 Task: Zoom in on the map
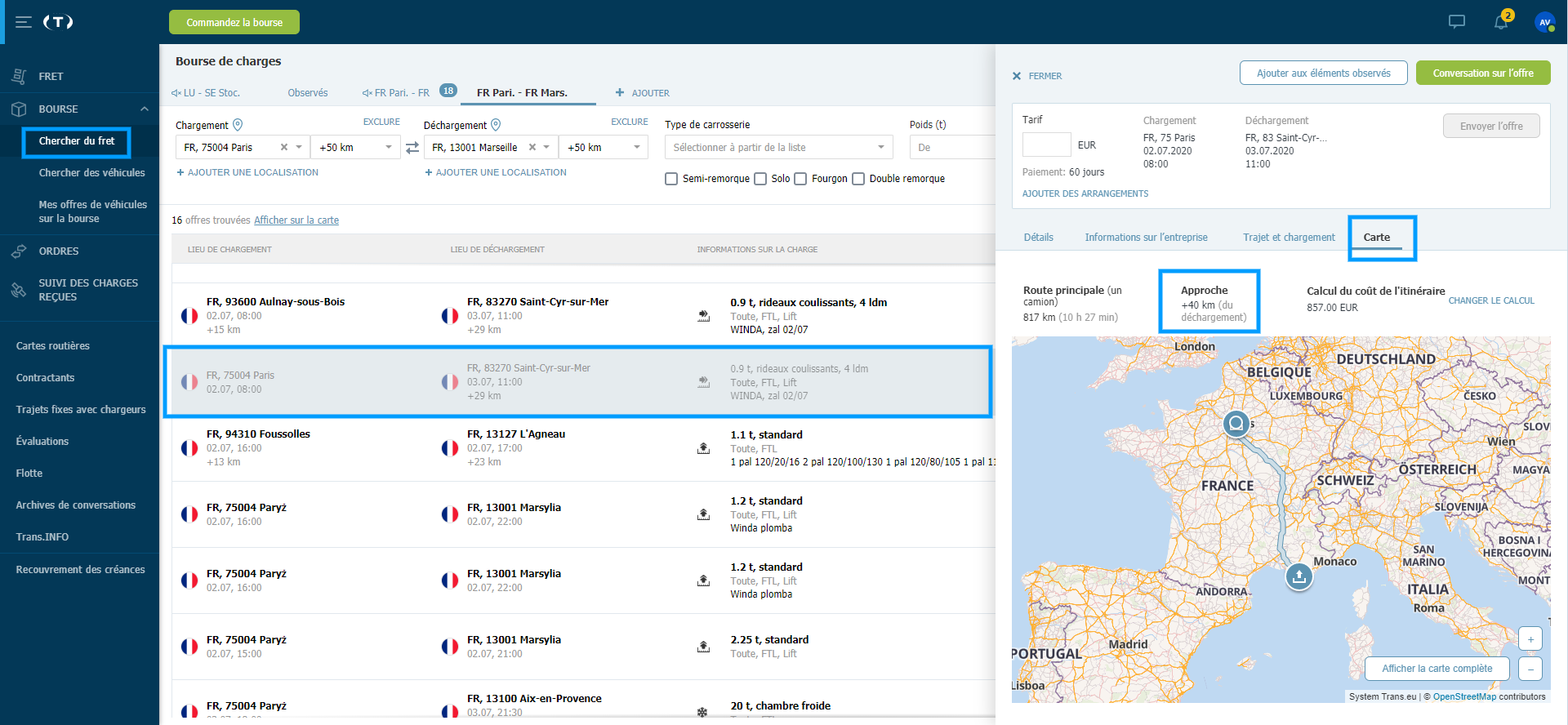point(1530,639)
